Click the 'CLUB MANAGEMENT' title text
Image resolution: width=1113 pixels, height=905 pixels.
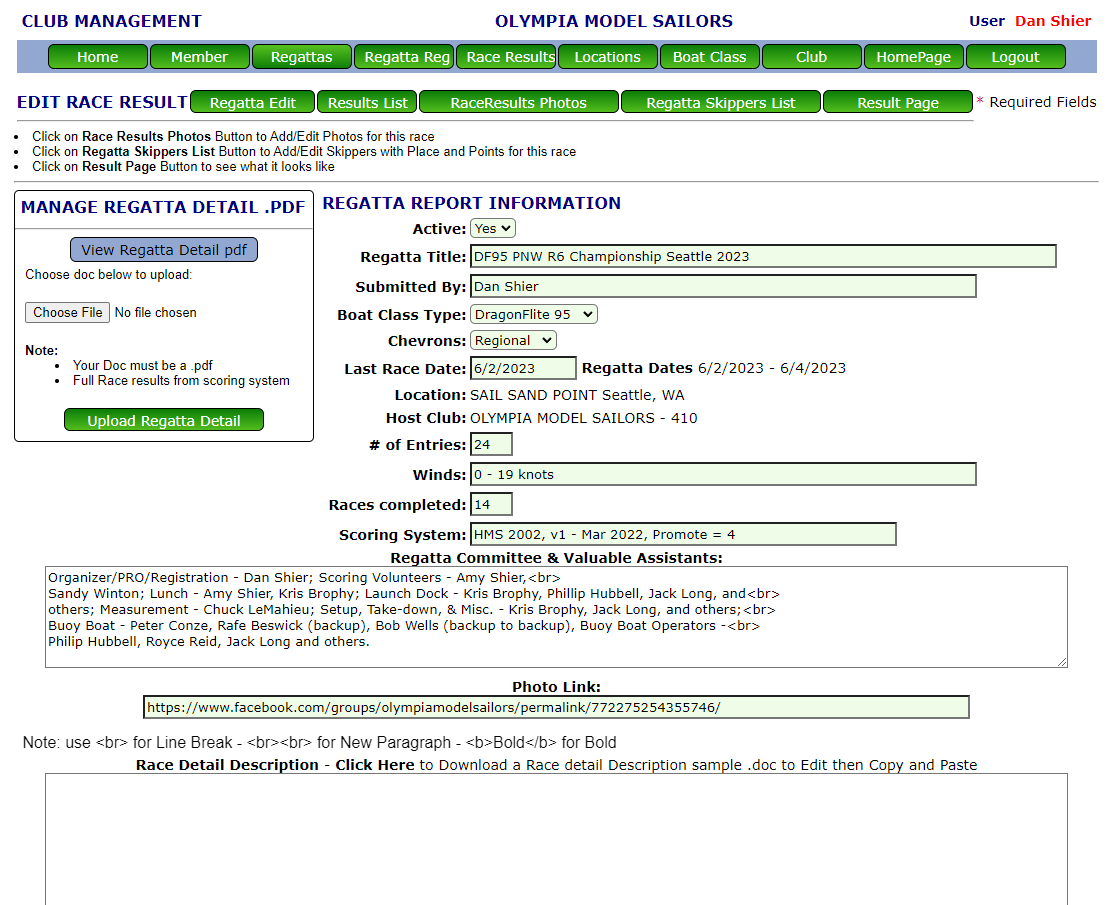coord(111,21)
